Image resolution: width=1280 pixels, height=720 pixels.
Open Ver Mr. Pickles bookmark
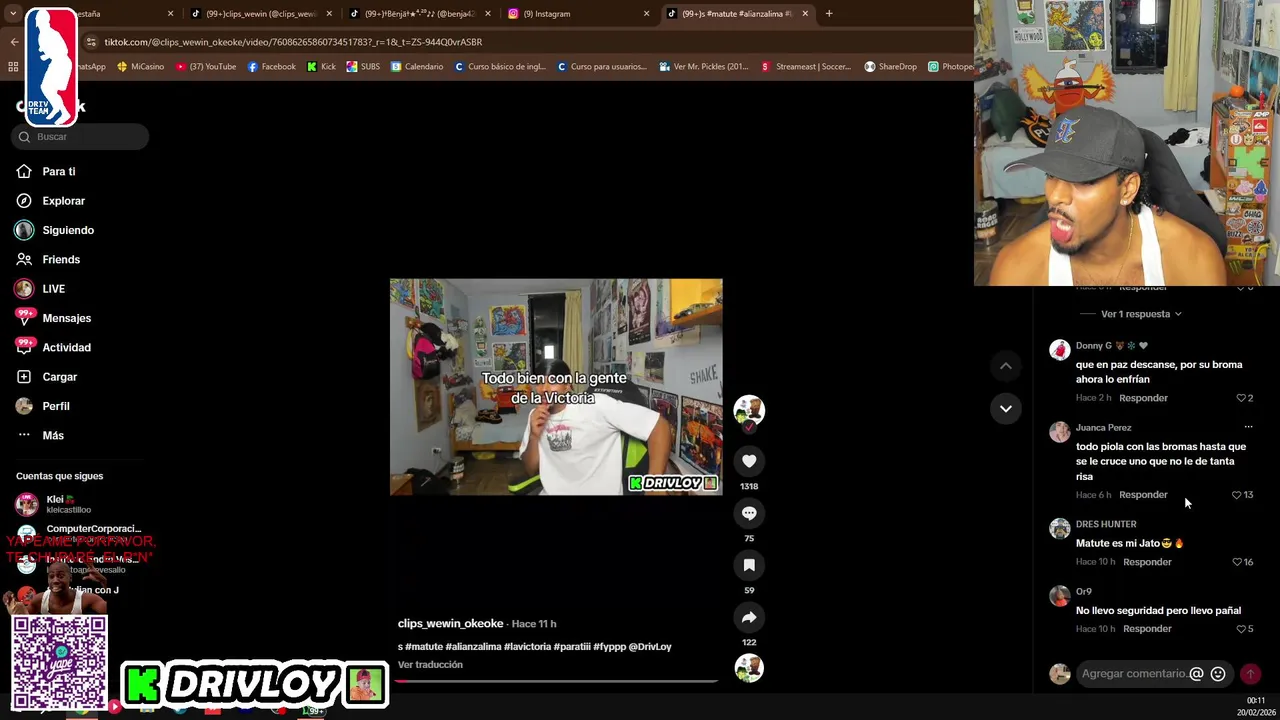pyautogui.click(x=704, y=67)
